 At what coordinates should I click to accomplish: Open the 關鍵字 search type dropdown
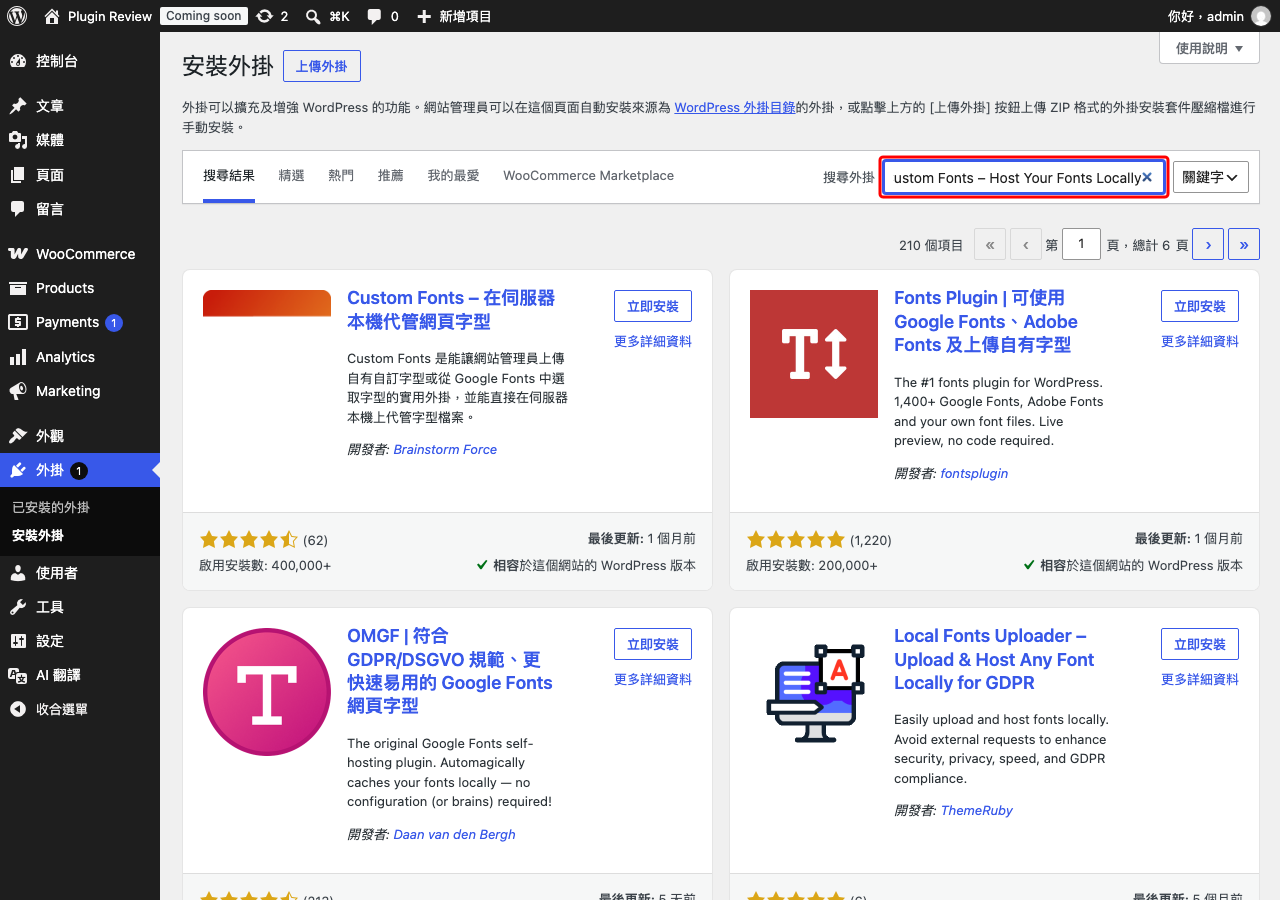[1211, 177]
